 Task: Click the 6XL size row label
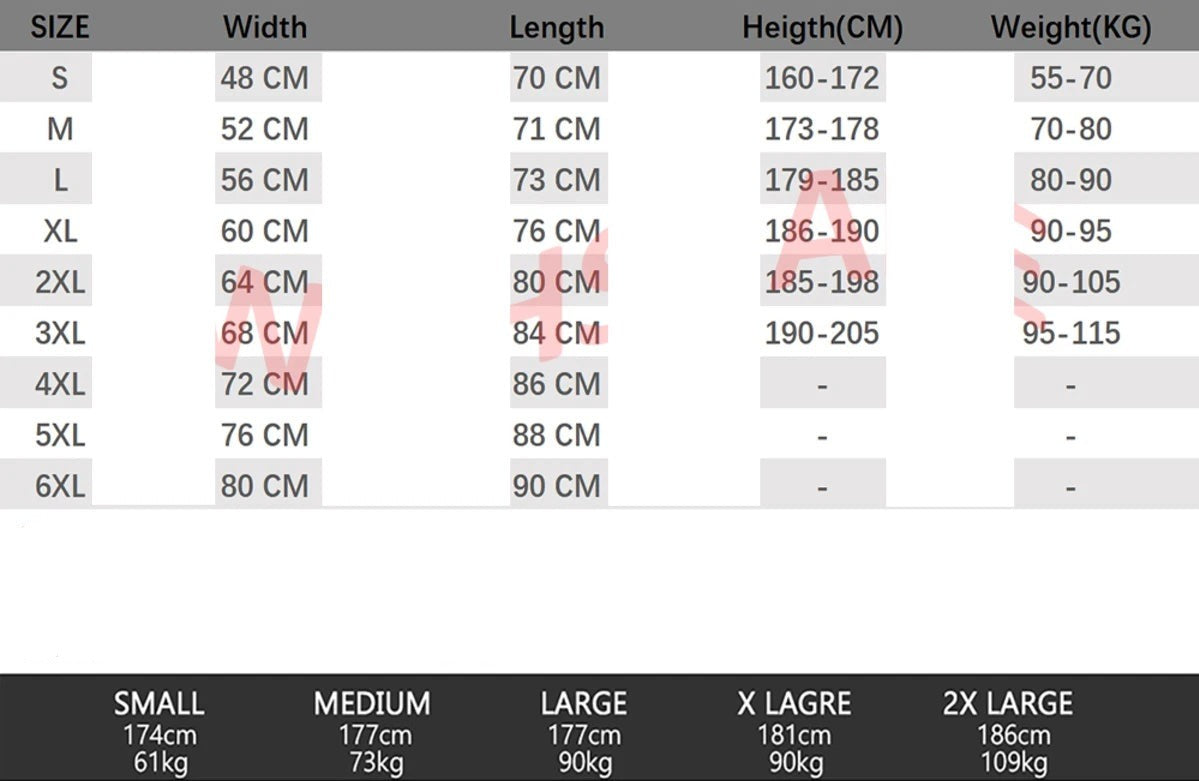pyautogui.click(x=60, y=486)
